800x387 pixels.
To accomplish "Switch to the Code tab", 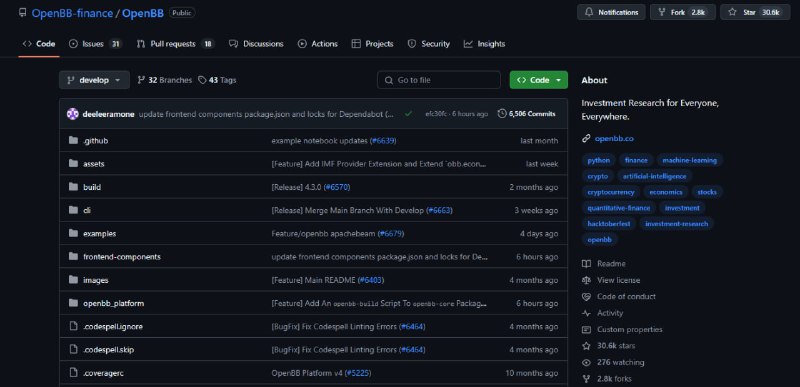I will [x=39, y=44].
